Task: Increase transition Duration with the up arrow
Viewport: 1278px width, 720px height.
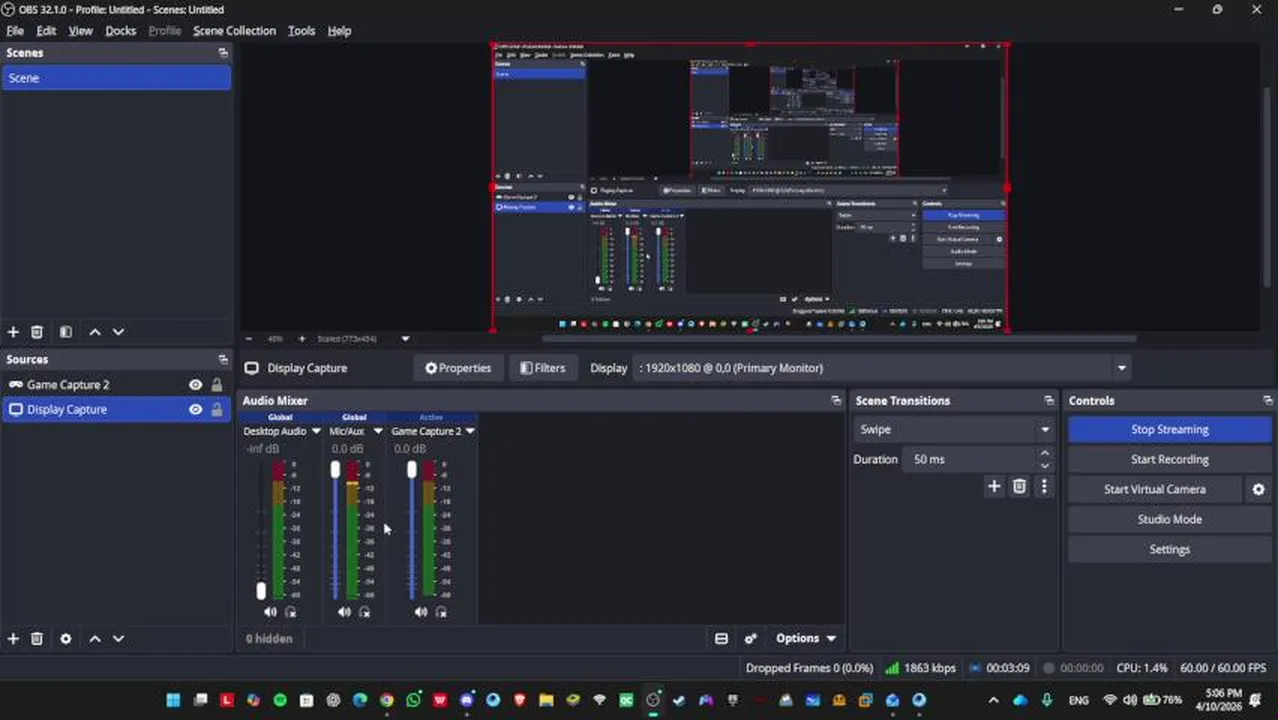Action: pyautogui.click(x=1045, y=454)
